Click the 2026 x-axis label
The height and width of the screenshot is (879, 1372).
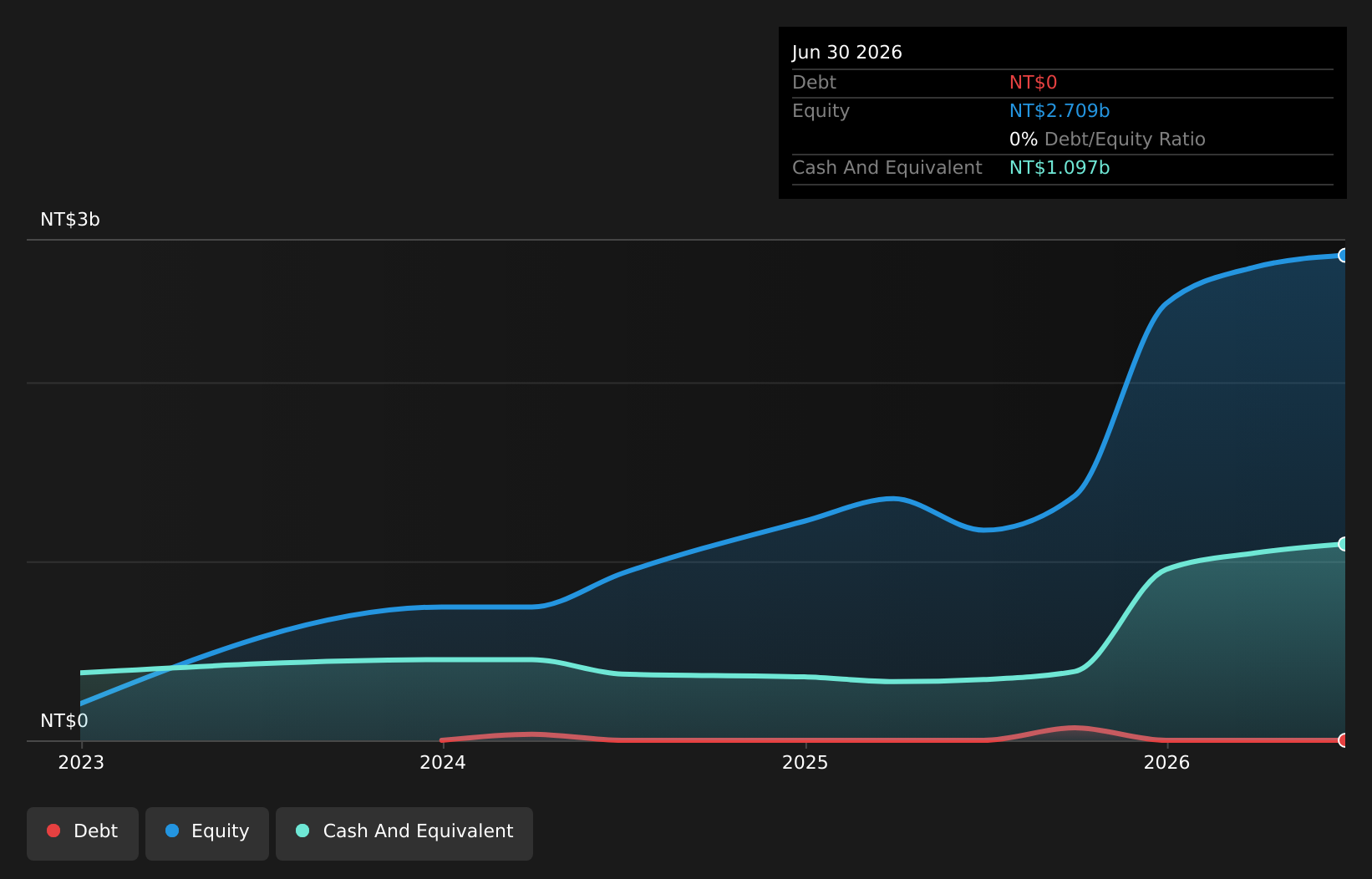pos(1167,762)
